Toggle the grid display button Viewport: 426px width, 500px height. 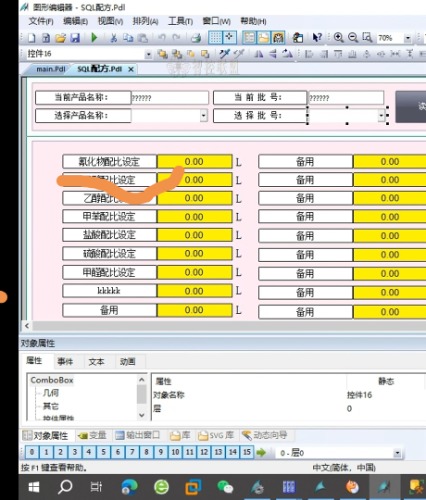tap(215, 37)
